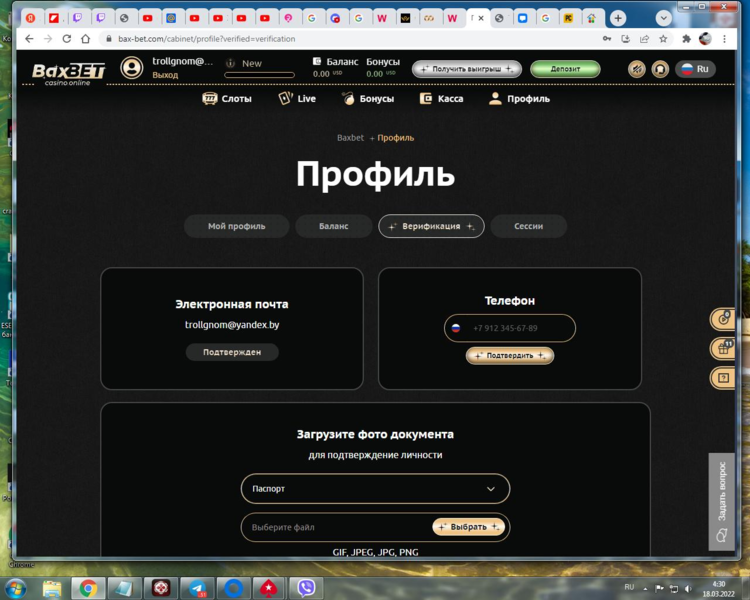This screenshot has height=600, width=750.
Task: Bookmark this page with the star icon
Action: tap(663, 39)
